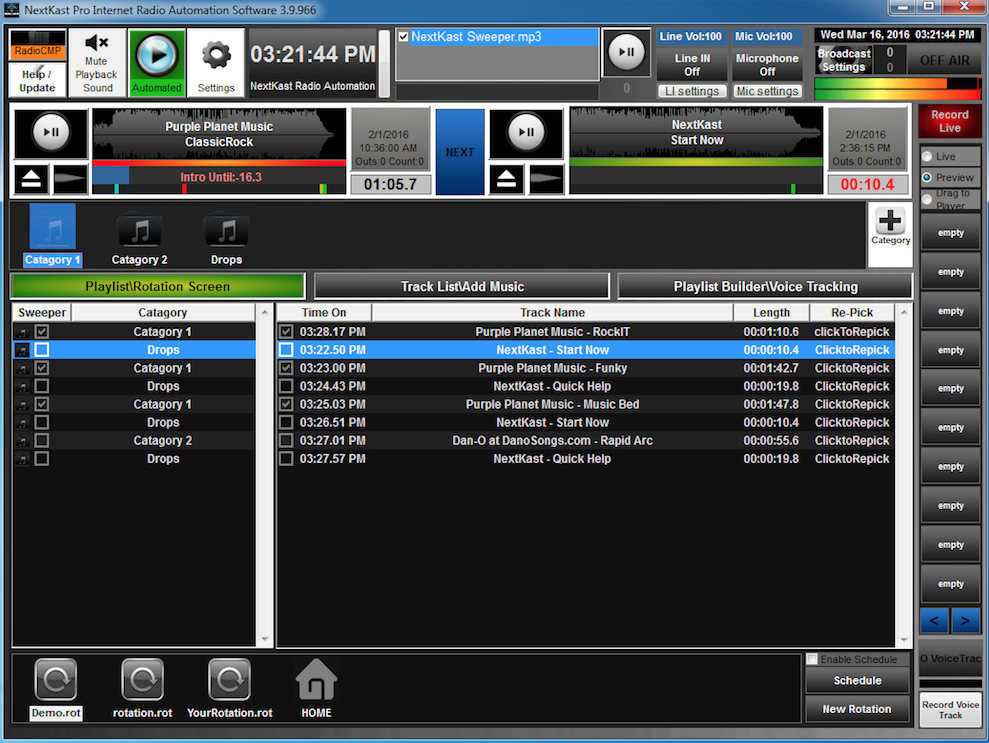Viewport: 989px width, 743px height.
Task: Click the Mute Playback Sound icon
Action: point(97,45)
